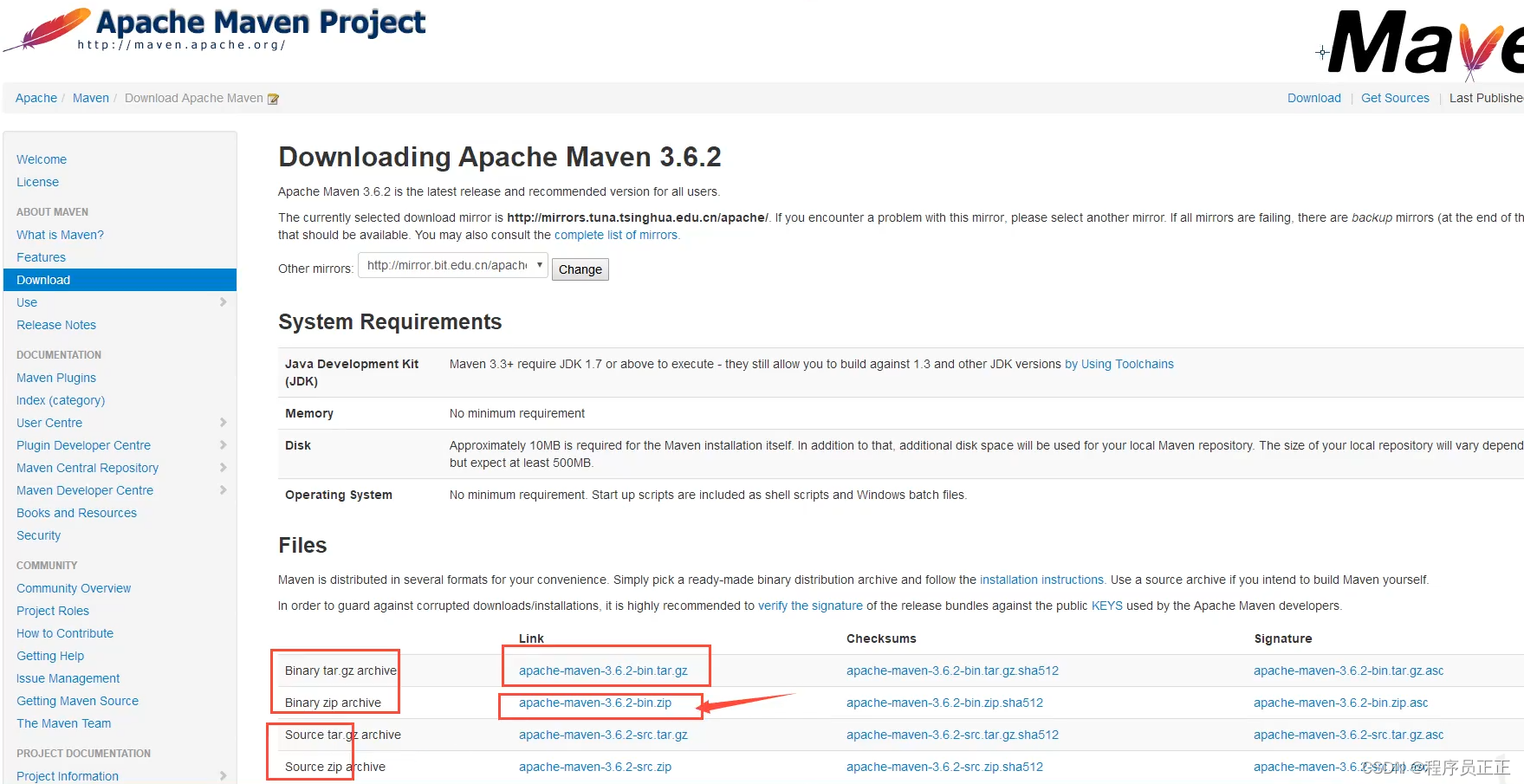Open Project Roles link
This screenshot has height=784, width=1524.
[x=53, y=611]
